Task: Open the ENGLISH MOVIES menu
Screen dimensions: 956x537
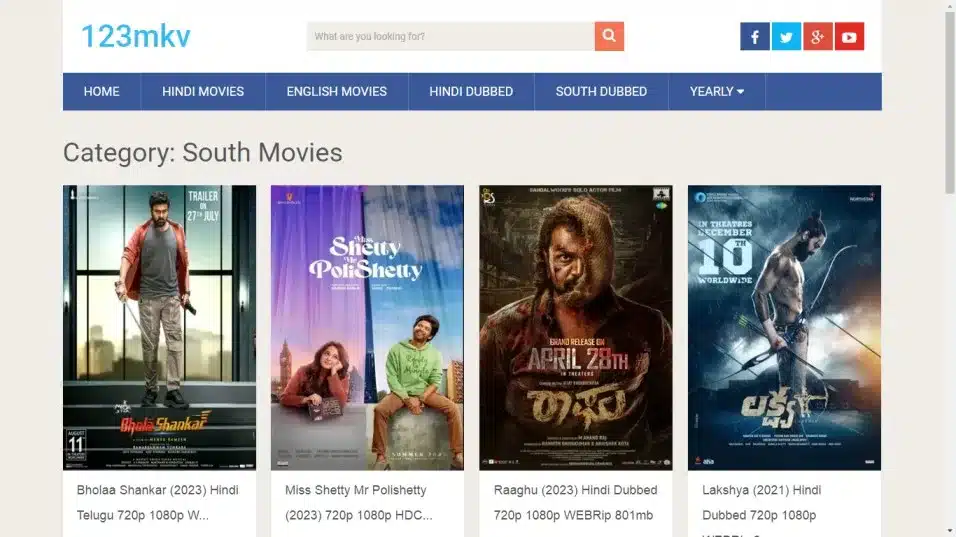Action: tap(337, 91)
